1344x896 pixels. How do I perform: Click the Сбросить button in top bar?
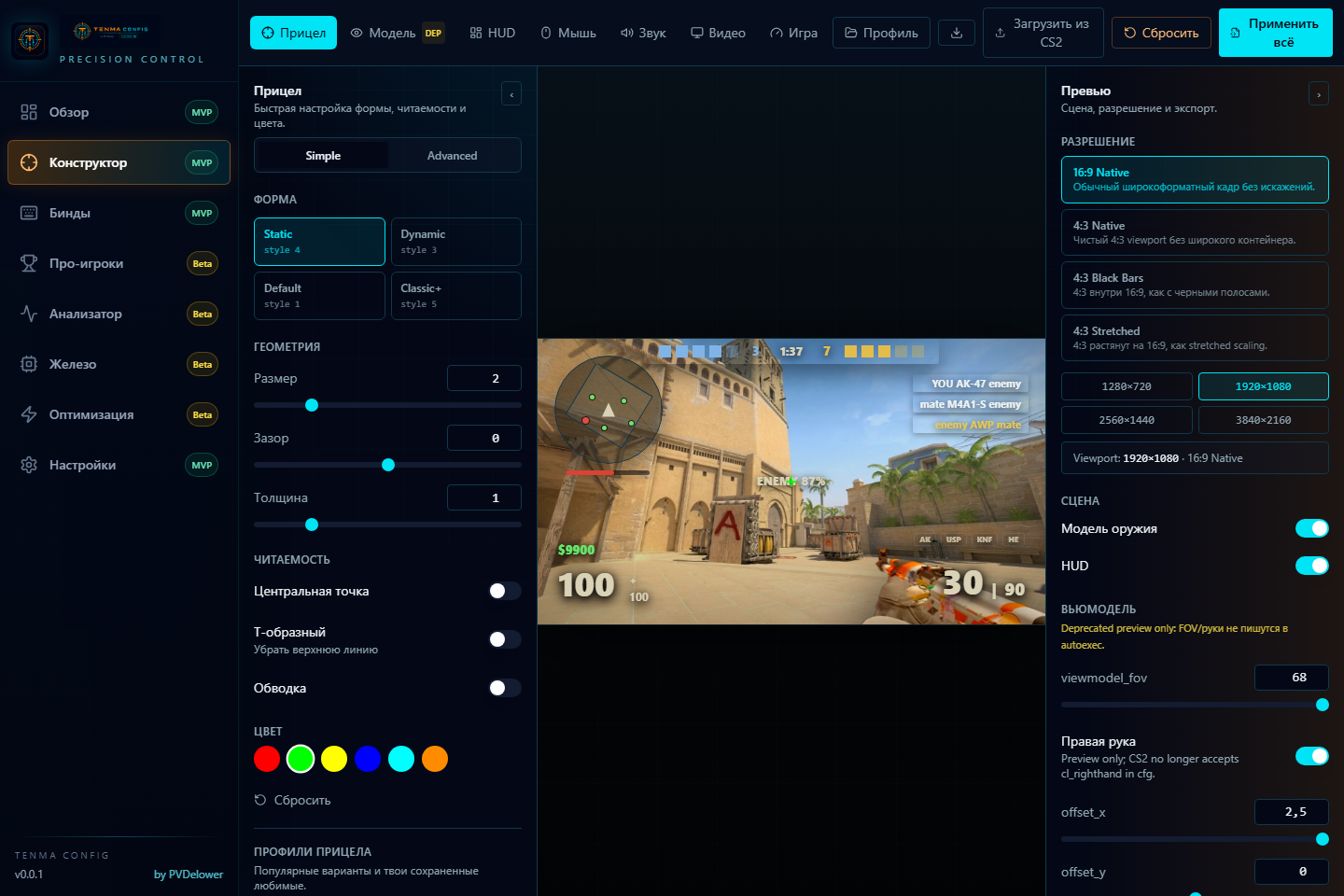click(x=1162, y=33)
